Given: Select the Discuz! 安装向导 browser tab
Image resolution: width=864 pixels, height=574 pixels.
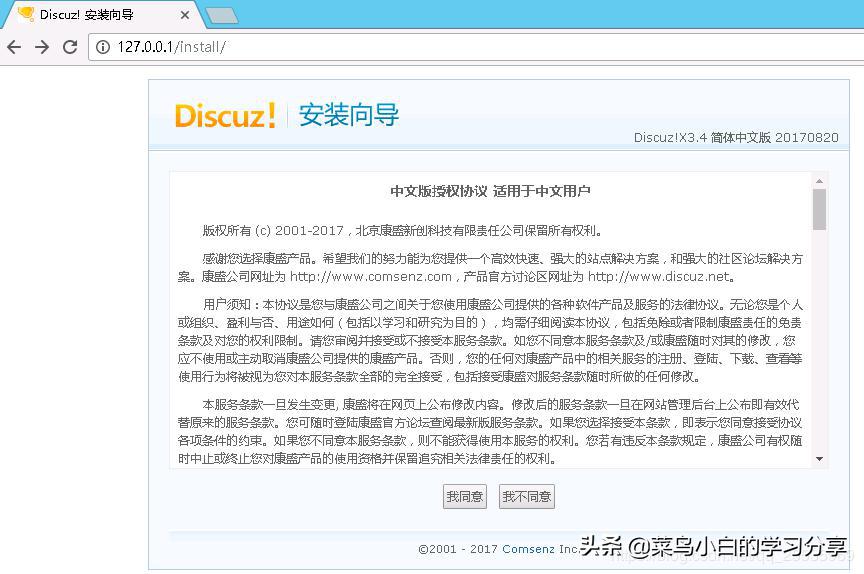Looking at the screenshot, I should [x=104, y=15].
